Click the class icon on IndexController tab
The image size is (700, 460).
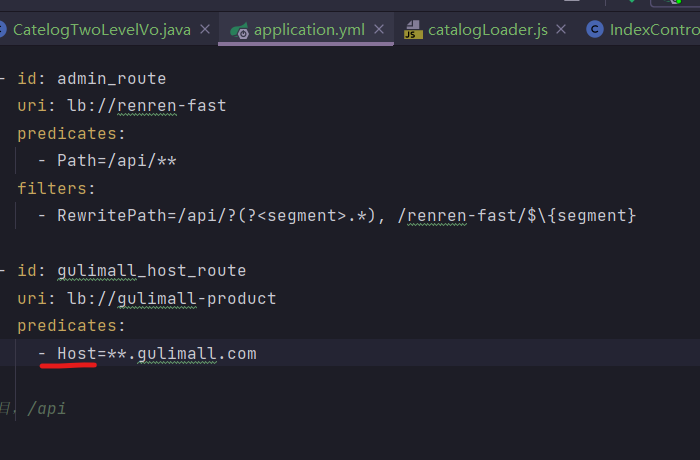tap(595, 30)
